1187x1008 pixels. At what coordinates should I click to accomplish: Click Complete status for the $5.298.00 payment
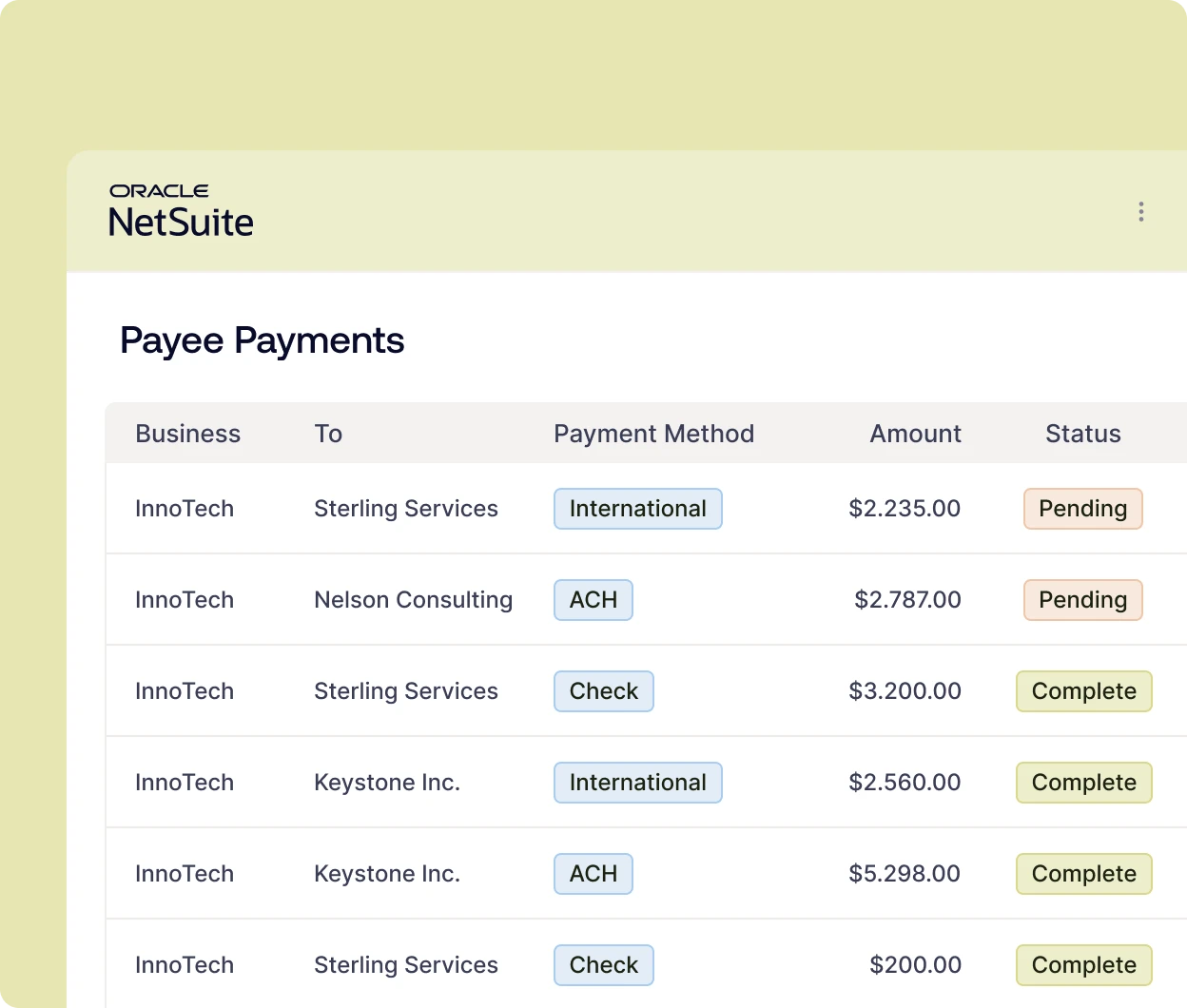pos(1083,874)
